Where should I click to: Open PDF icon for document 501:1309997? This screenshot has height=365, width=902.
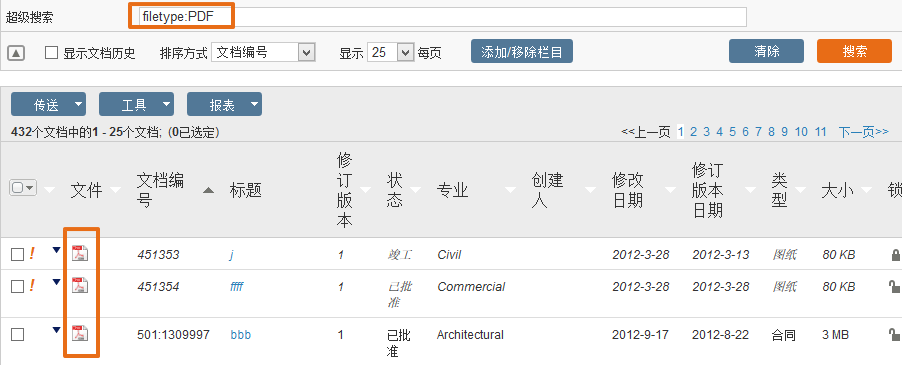[80, 333]
